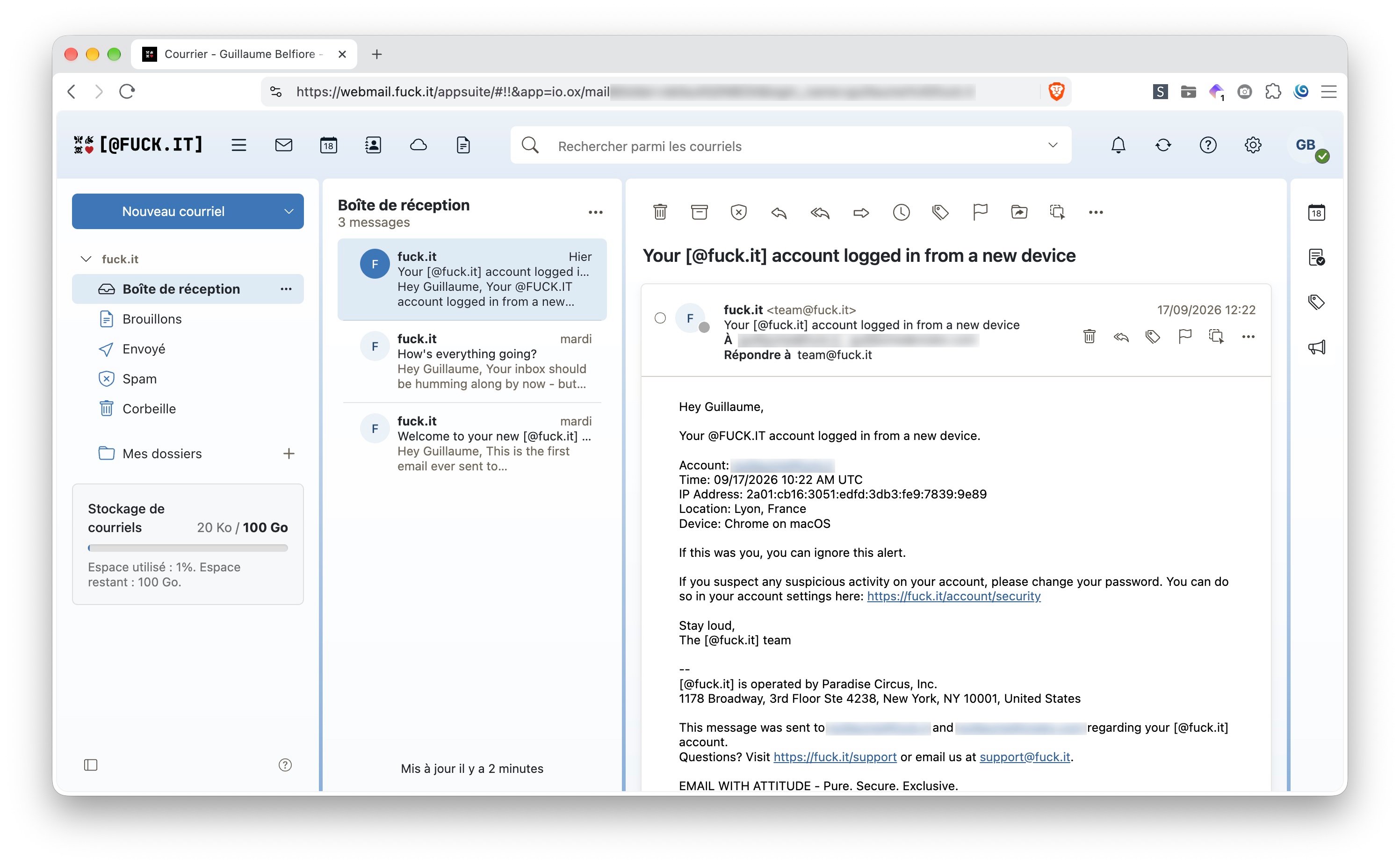
Task: Open the Calendar app icon in top bar
Action: [328, 145]
